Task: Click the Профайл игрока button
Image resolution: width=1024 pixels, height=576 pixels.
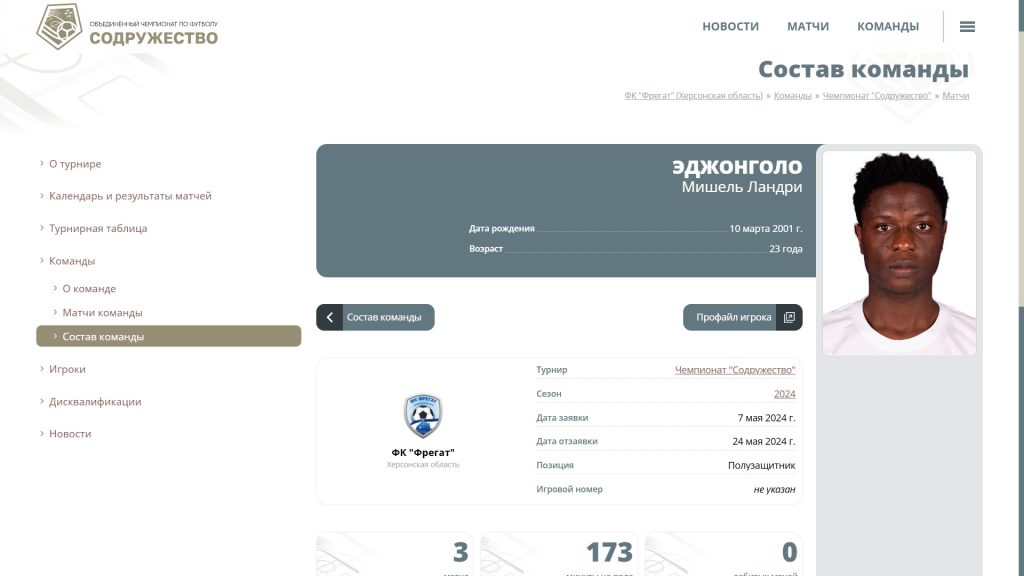Action: pyautogui.click(x=733, y=317)
